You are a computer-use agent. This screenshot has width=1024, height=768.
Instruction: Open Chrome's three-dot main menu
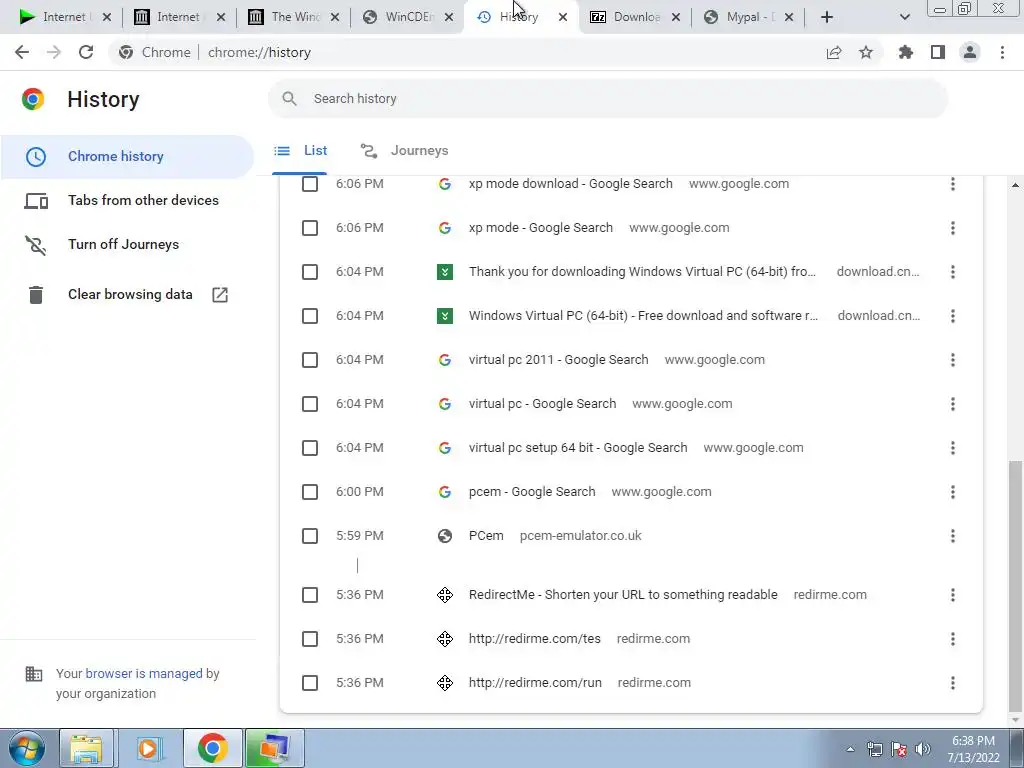coord(1002,52)
